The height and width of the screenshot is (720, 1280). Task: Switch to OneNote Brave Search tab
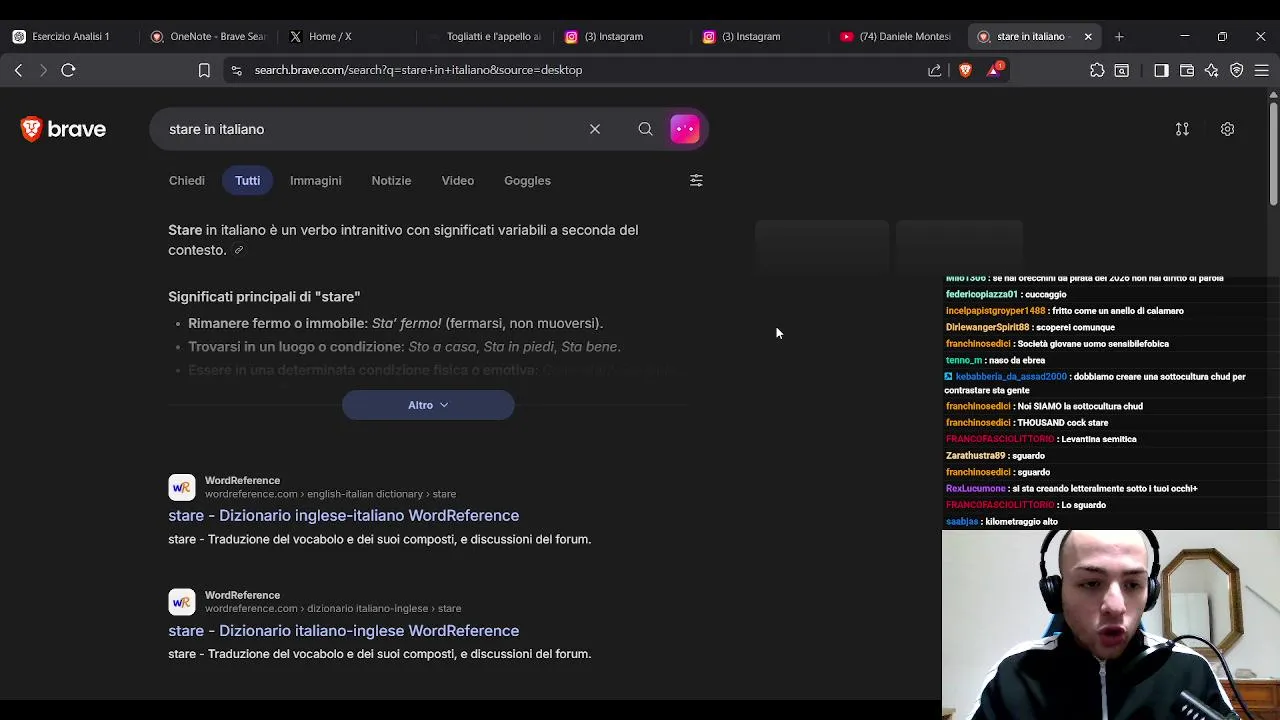tap(209, 36)
